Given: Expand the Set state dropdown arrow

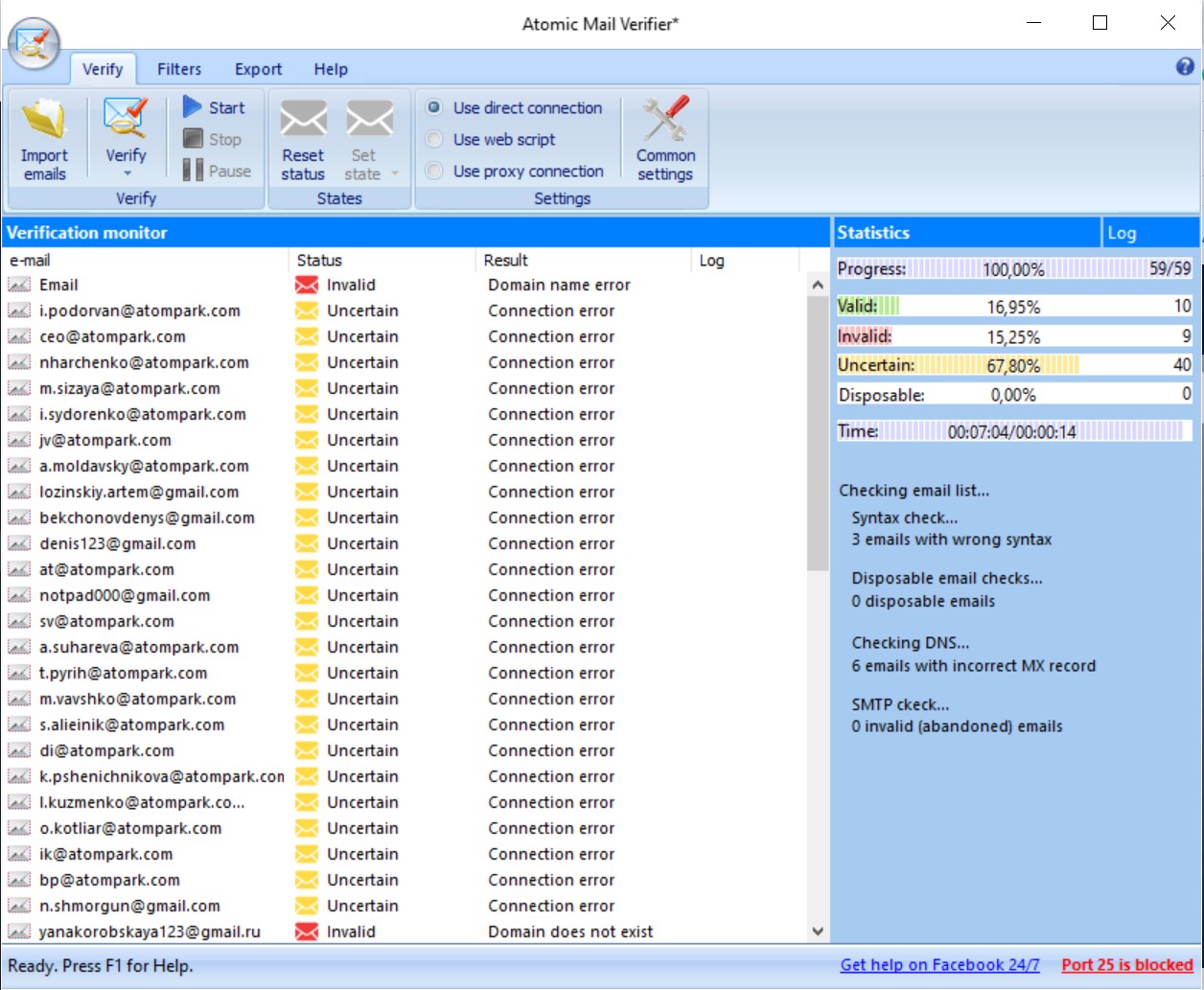Looking at the screenshot, I should (394, 173).
